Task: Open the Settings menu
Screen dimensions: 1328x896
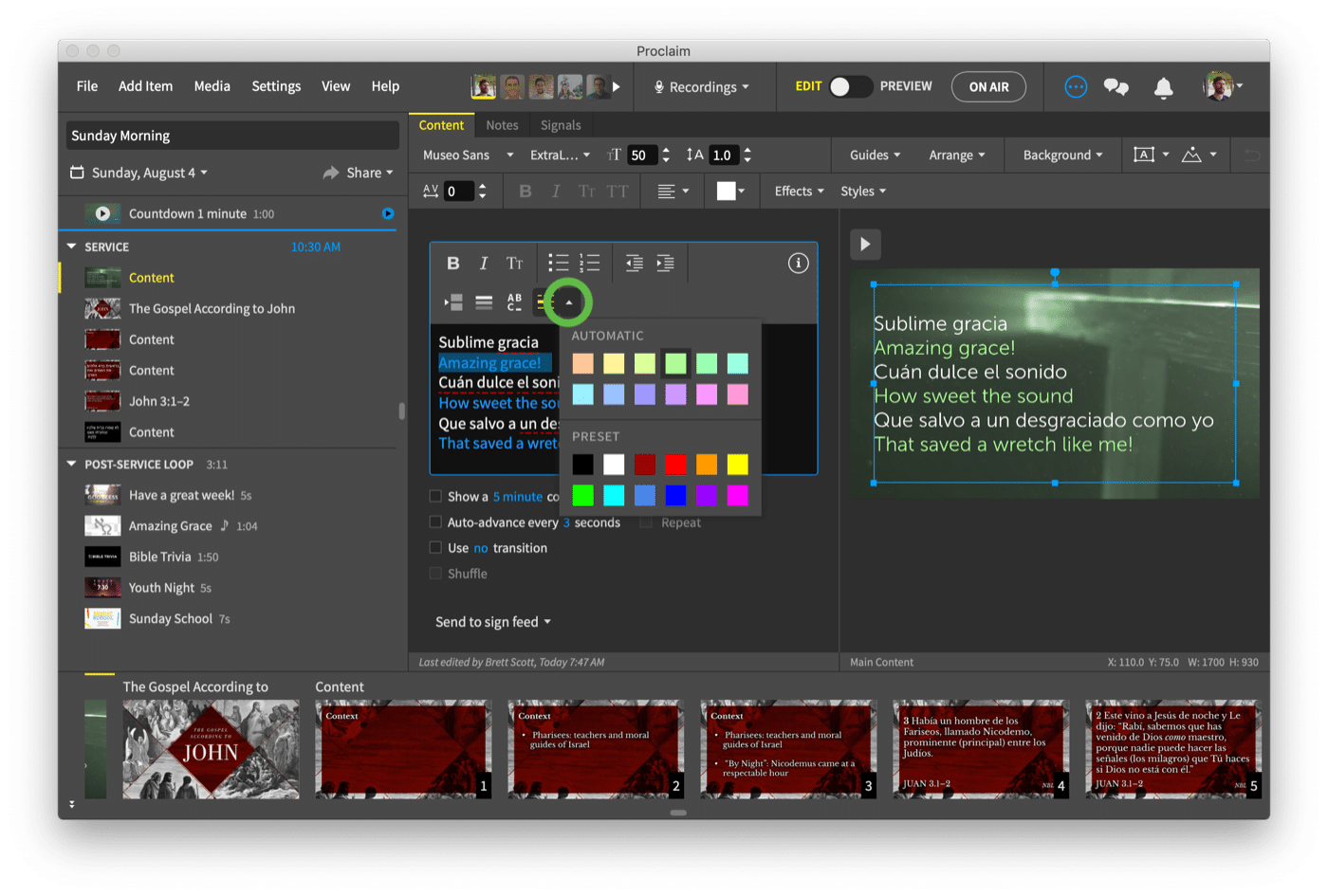Action: point(276,85)
